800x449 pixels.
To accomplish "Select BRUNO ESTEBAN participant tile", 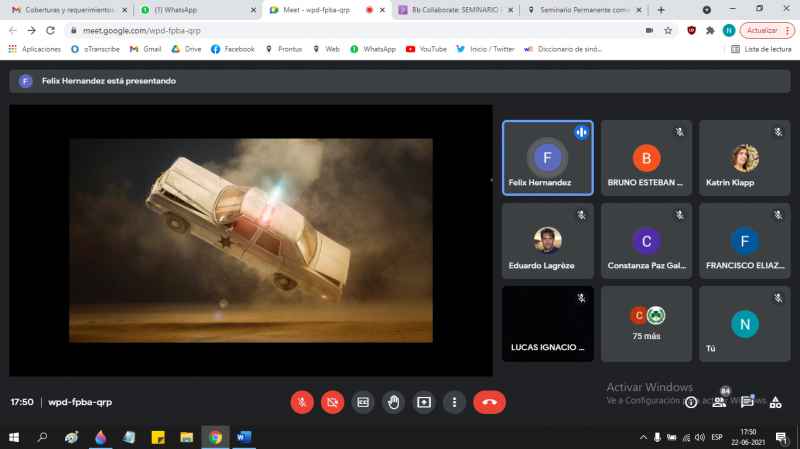I will tap(646, 158).
